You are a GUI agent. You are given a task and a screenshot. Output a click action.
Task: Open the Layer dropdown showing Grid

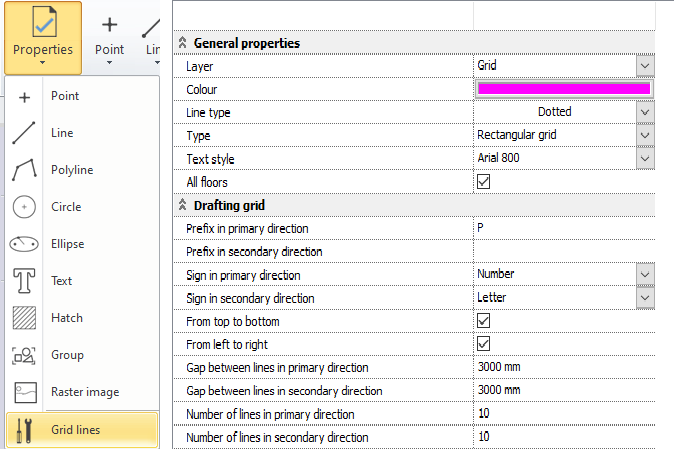point(645,66)
